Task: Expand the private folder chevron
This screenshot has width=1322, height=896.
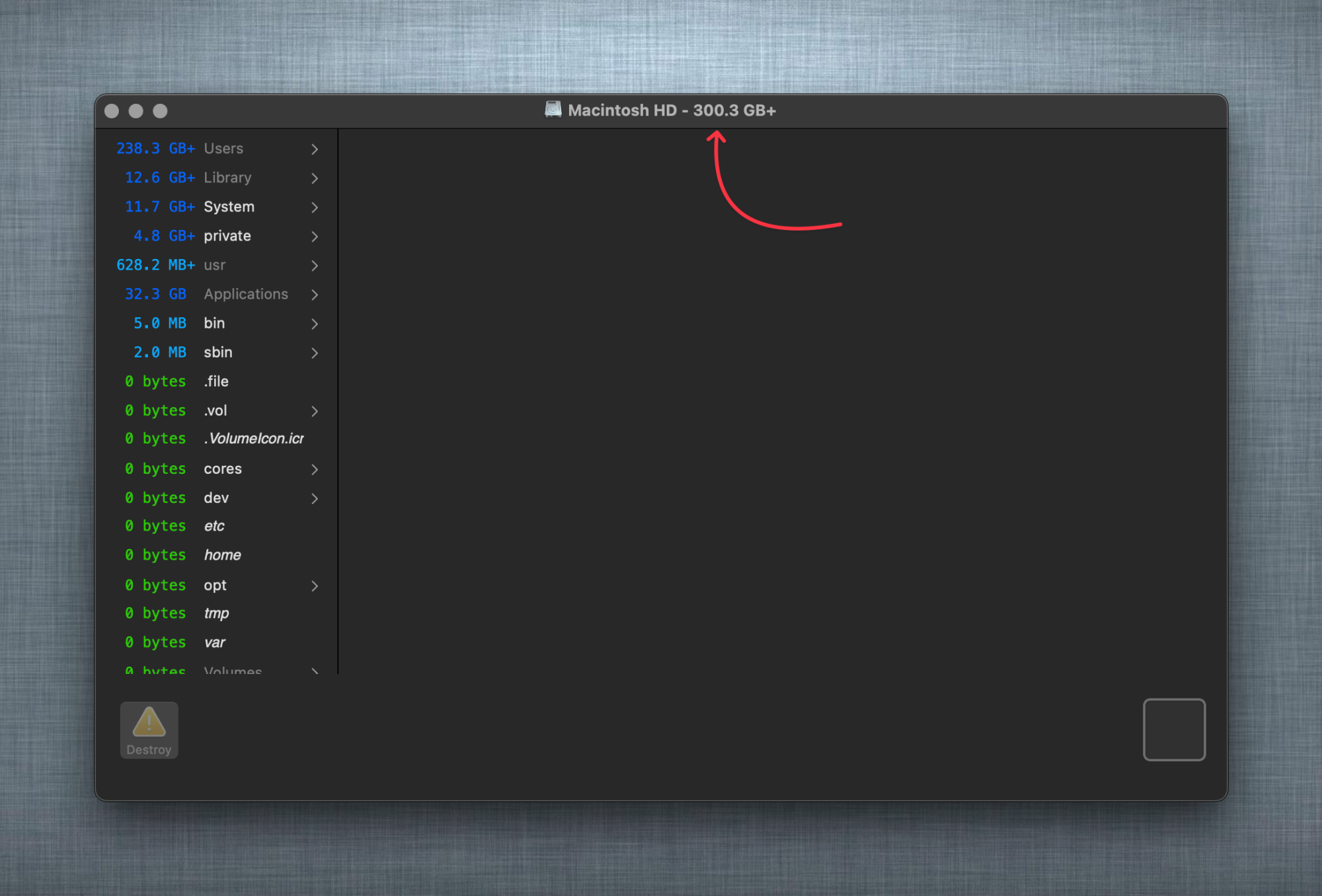Action: pyautogui.click(x=315, y=237)
